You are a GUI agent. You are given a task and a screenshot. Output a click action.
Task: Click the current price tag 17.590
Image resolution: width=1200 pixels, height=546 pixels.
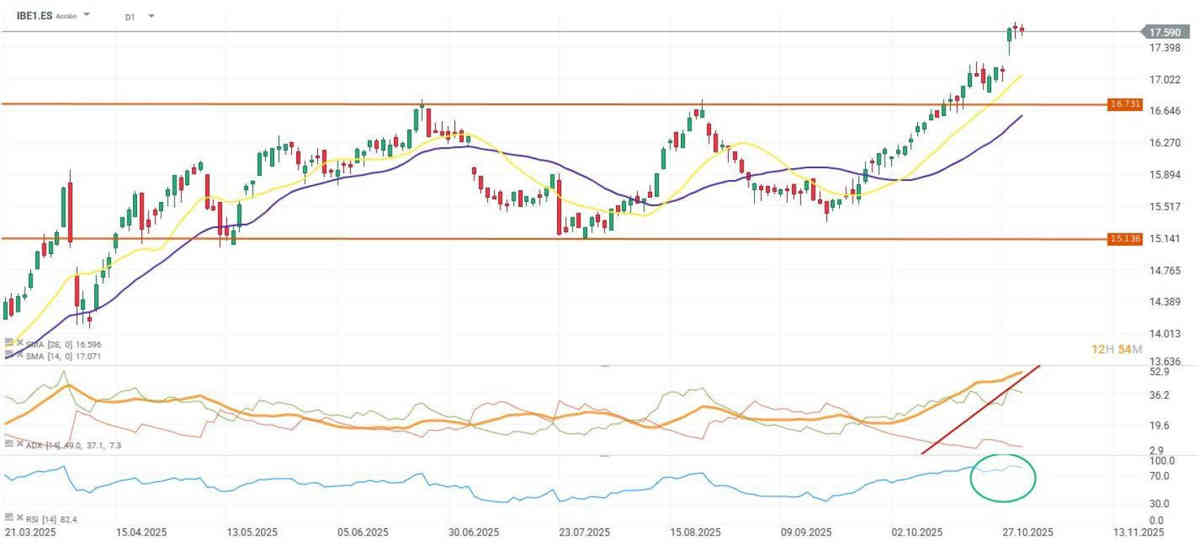coord(1160,32)
